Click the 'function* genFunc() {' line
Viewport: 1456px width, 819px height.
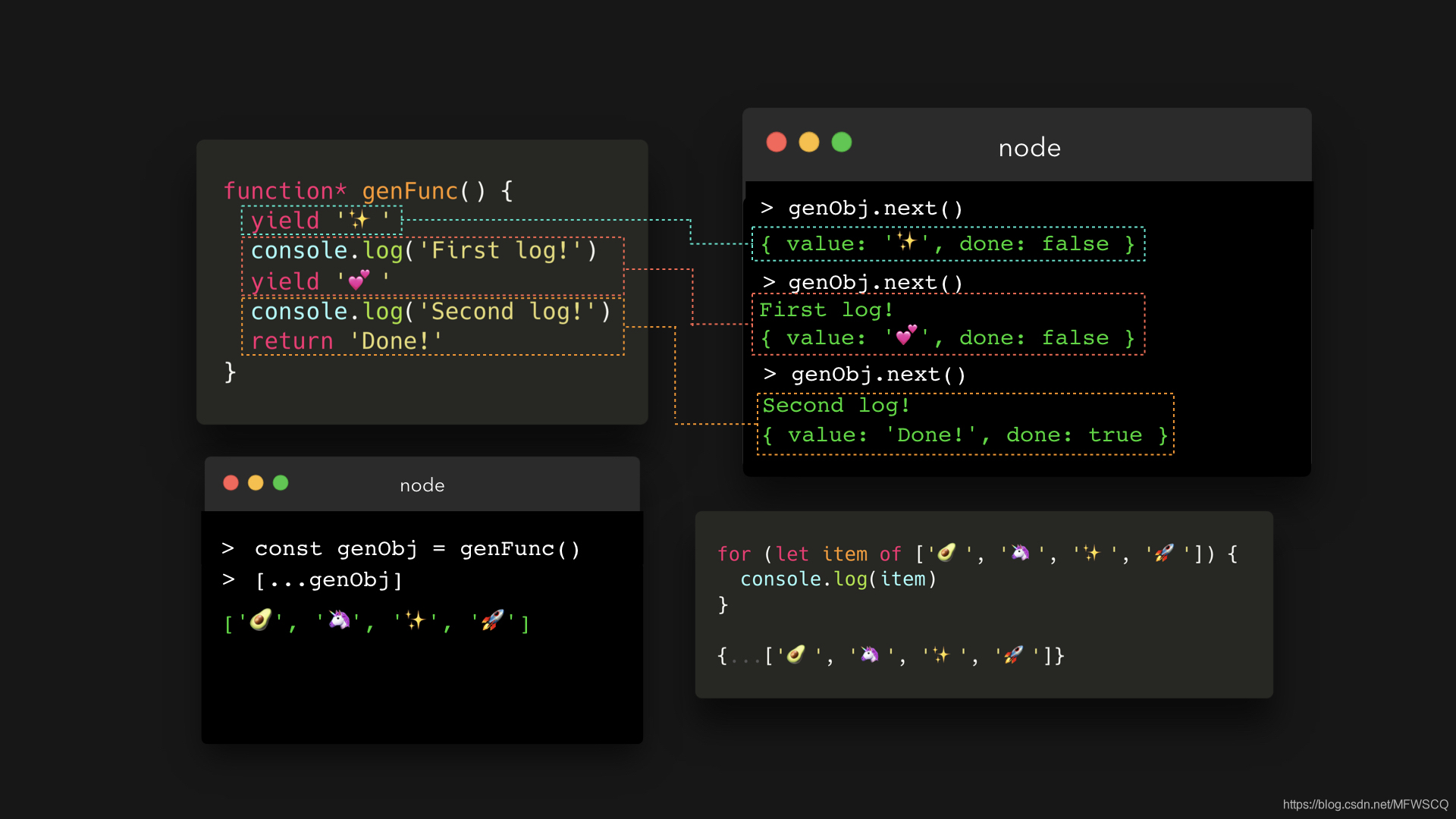[369, 191]
